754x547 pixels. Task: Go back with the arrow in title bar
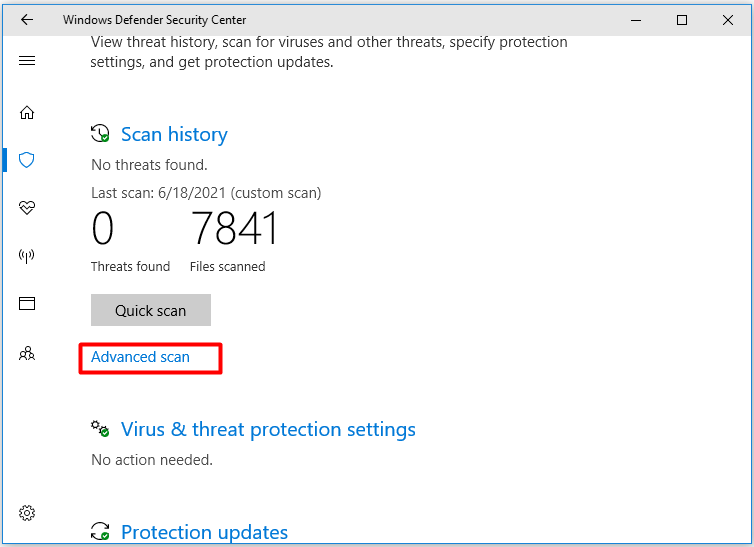tap(27, 20)
